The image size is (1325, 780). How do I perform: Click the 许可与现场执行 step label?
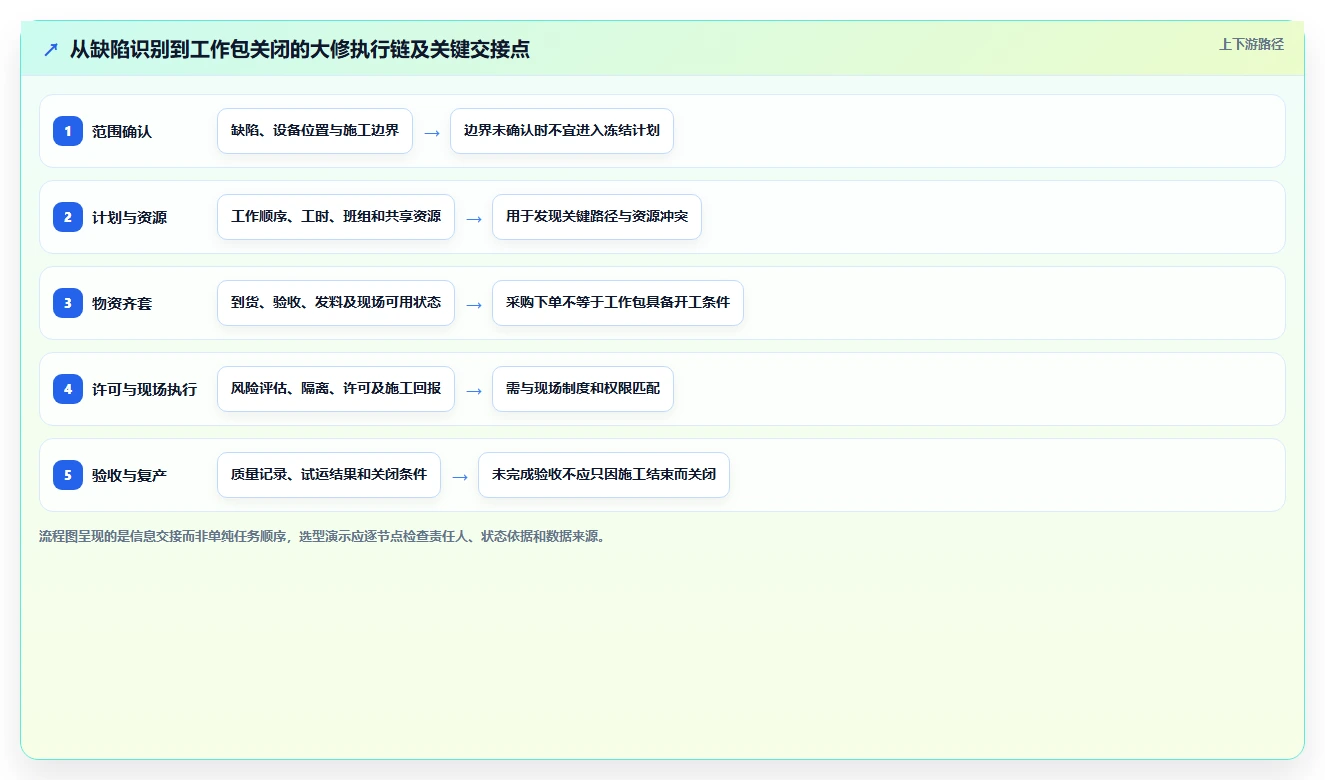click(145, 389)
